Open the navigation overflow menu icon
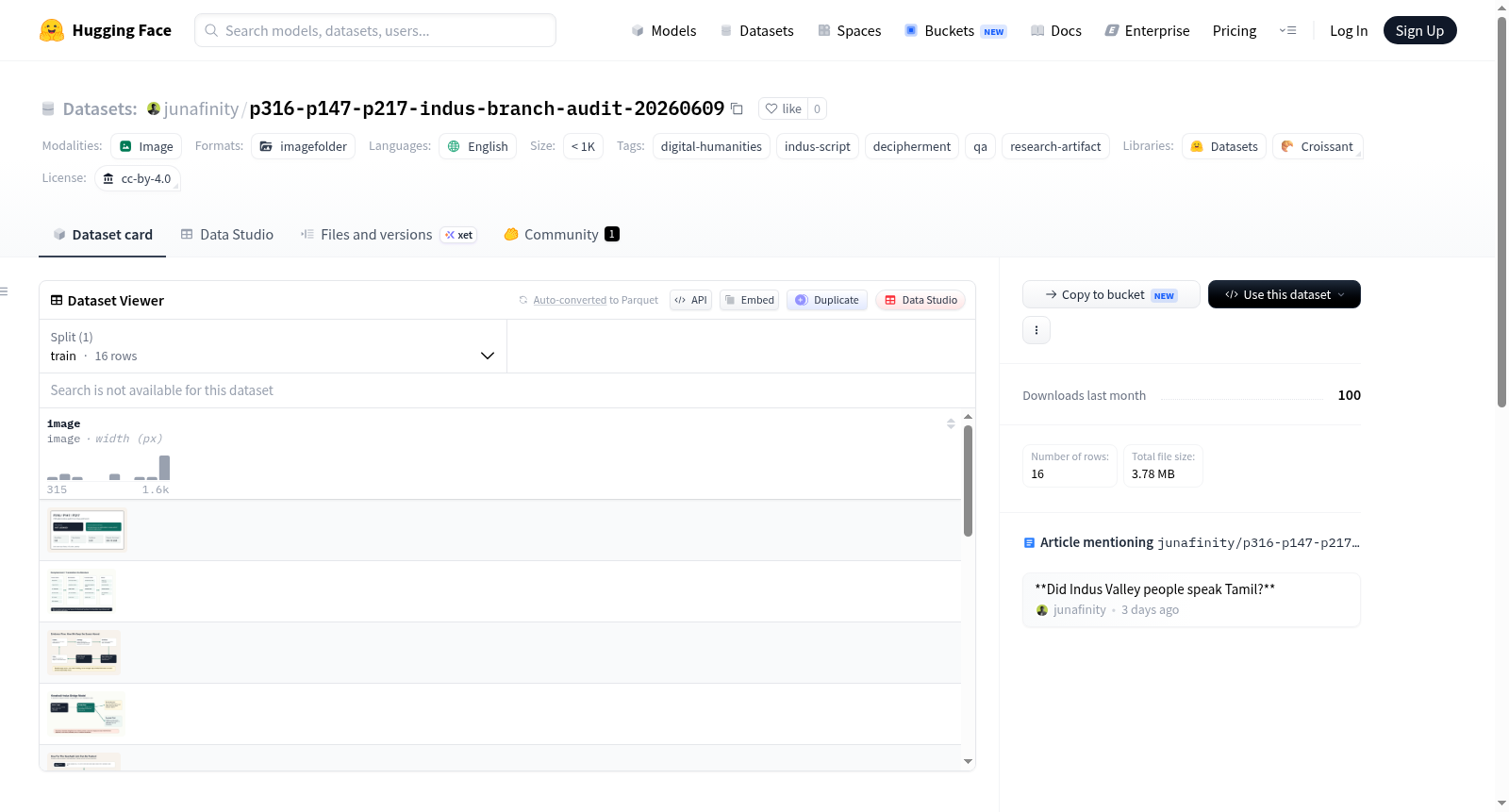 (x=1287, y=30)
